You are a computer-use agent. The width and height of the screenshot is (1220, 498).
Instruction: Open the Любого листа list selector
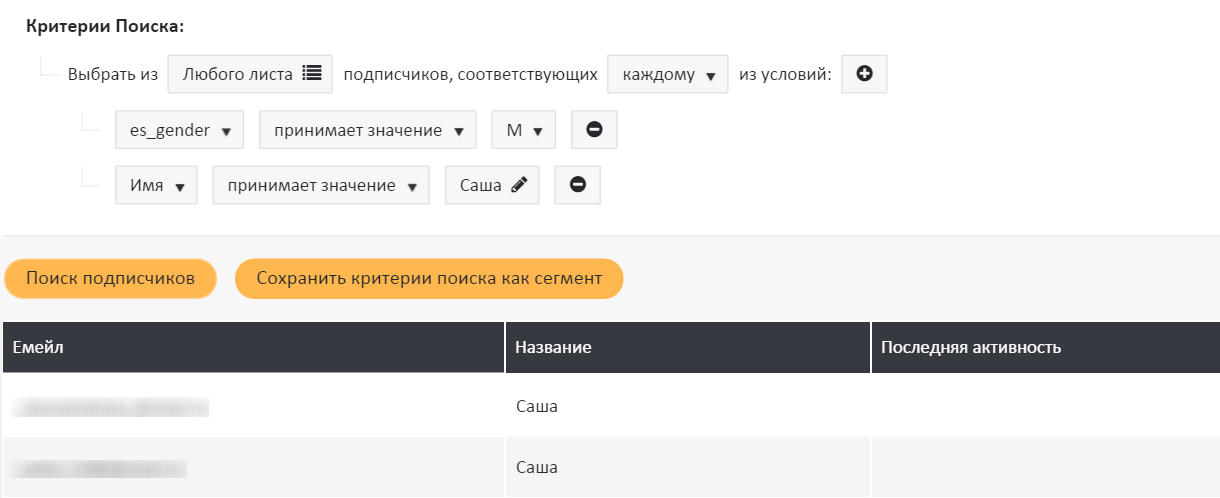[x=250, y=74]
